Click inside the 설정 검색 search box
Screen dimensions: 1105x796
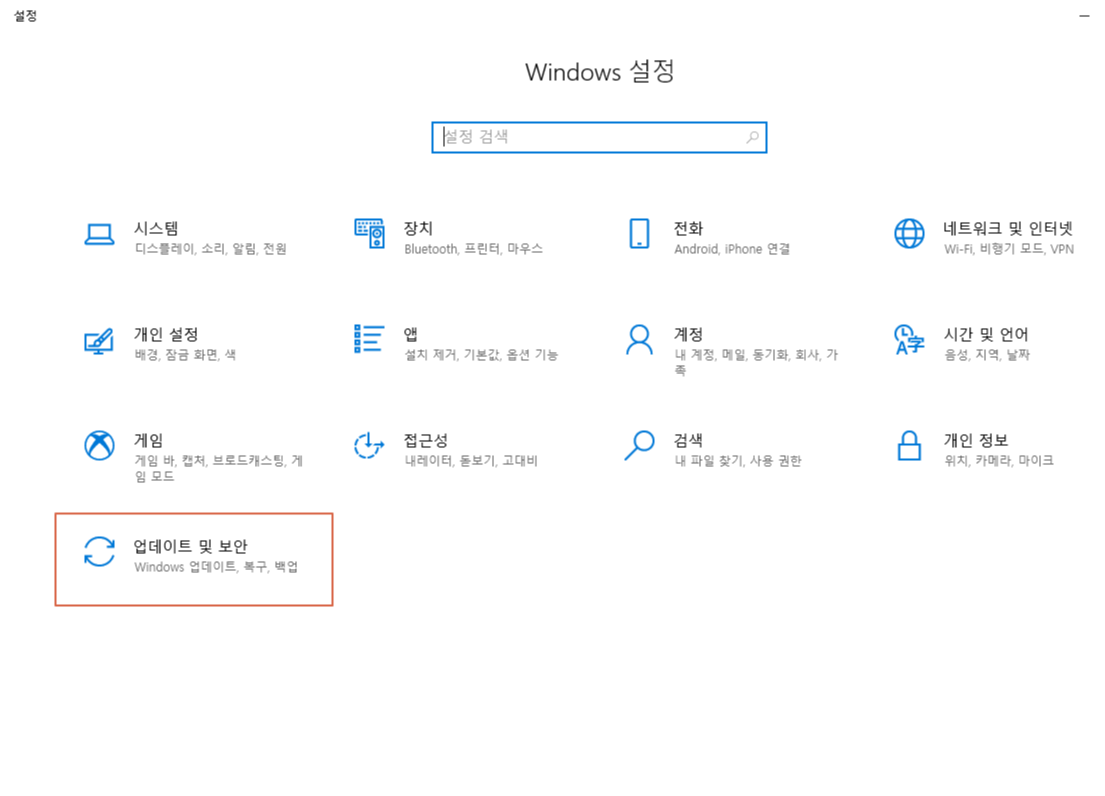pos(580,137)
